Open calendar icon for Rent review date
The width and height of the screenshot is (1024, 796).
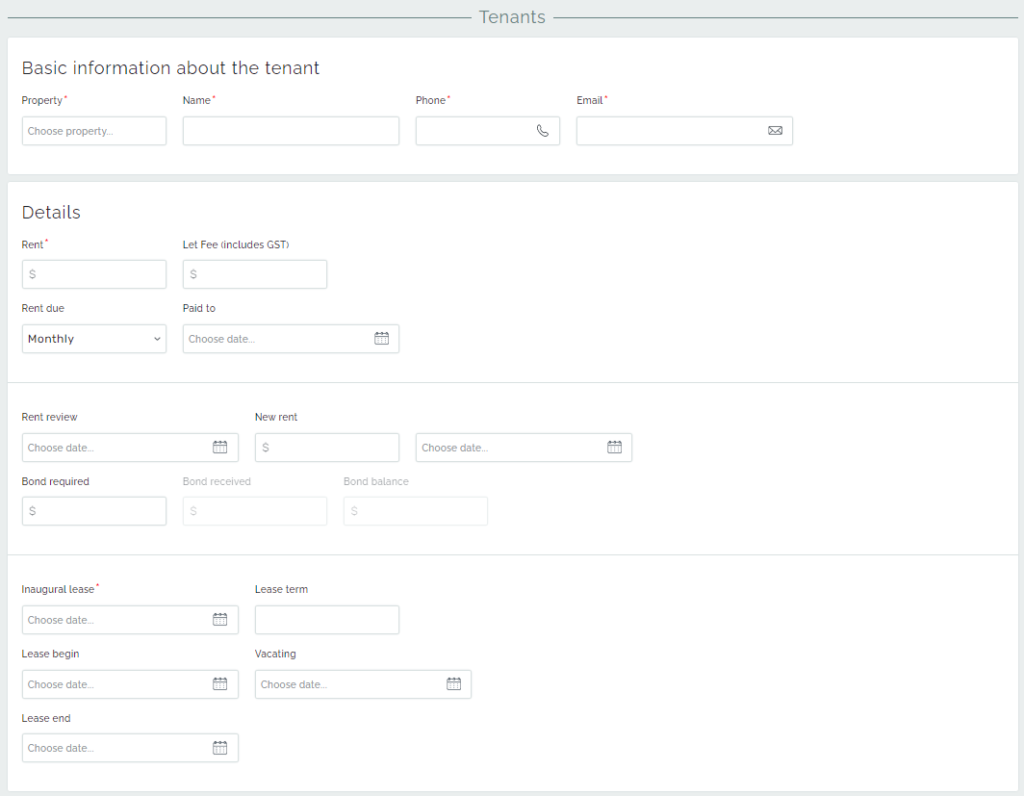pyautogui.click(x=220, y=447)
